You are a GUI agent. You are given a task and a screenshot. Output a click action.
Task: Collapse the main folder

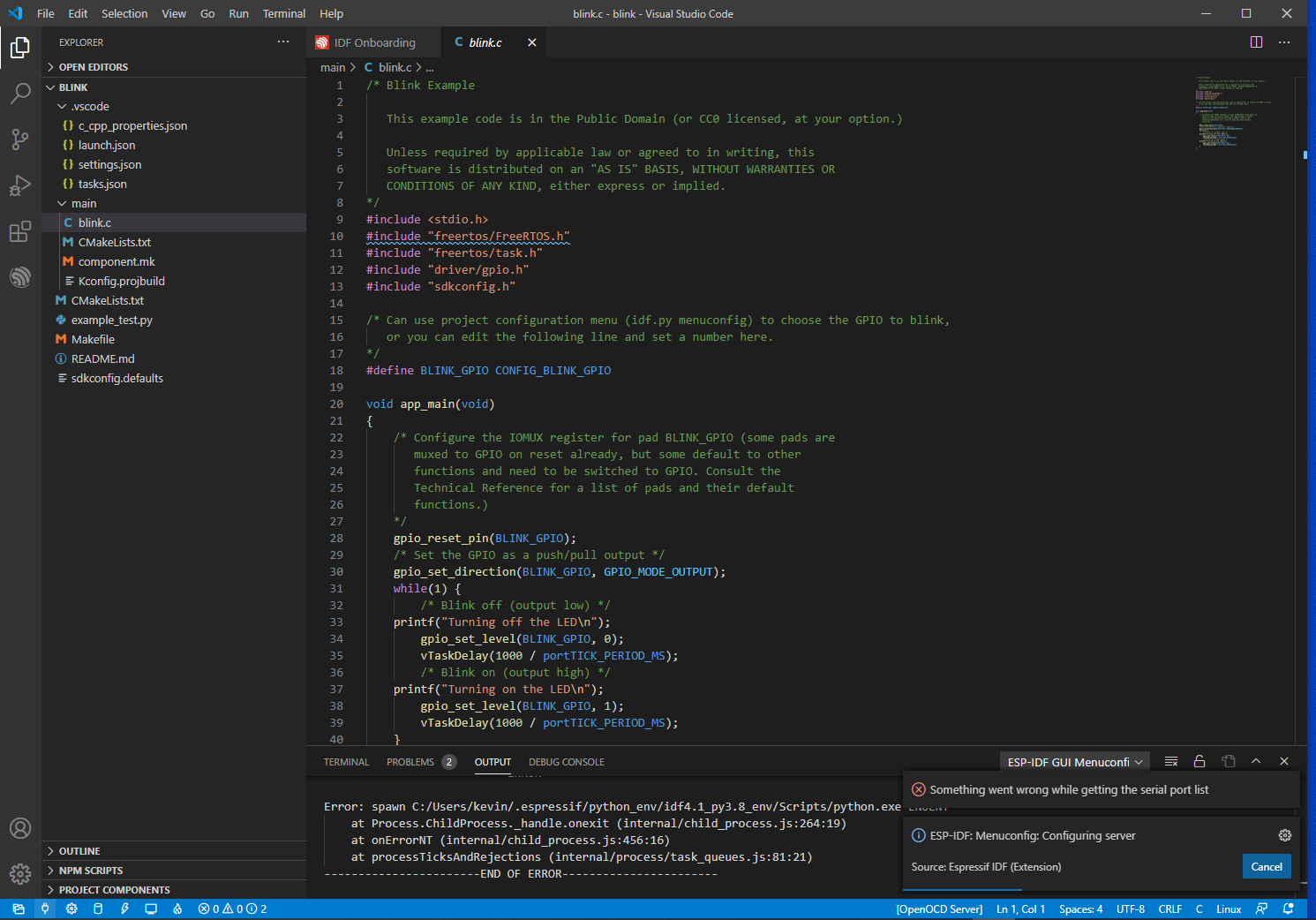[x=174, y=203]
